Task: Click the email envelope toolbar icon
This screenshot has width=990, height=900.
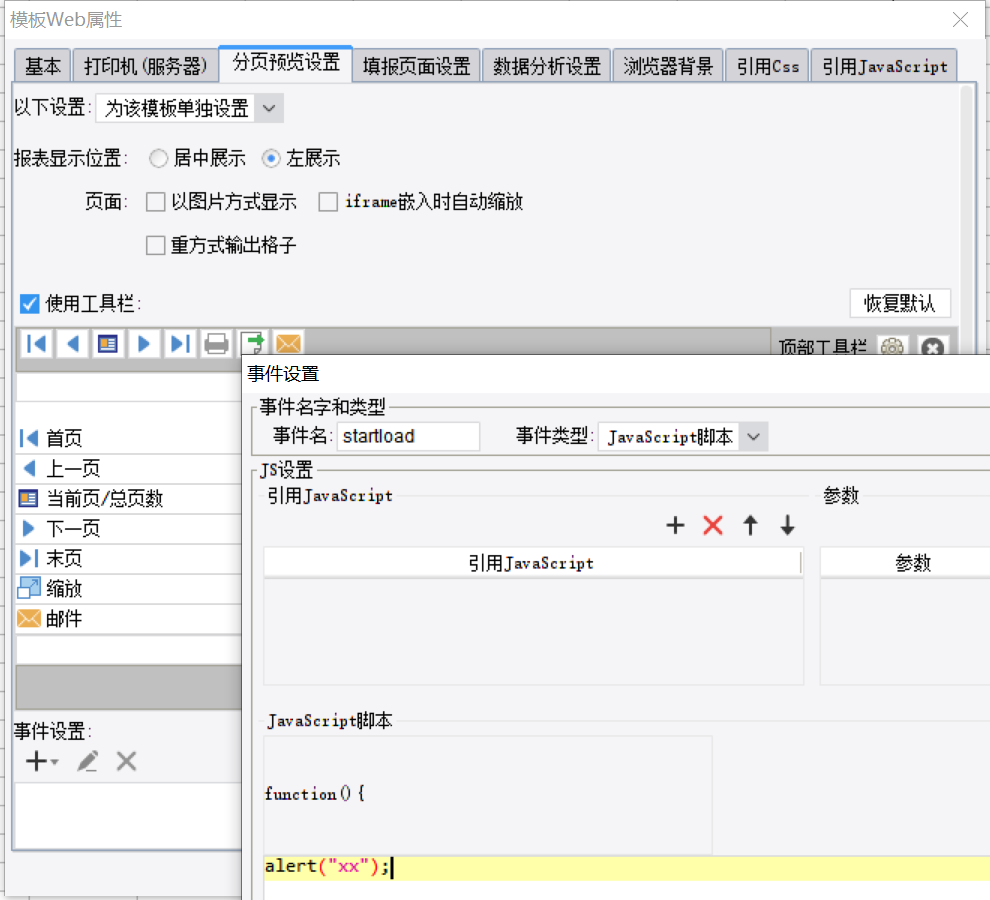Action: pyautogui.click(x=289, y=342)
